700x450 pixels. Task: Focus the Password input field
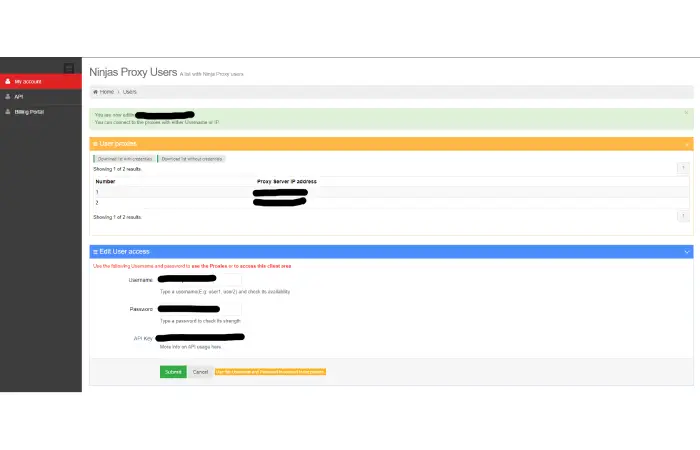click(x=199, y=309)
